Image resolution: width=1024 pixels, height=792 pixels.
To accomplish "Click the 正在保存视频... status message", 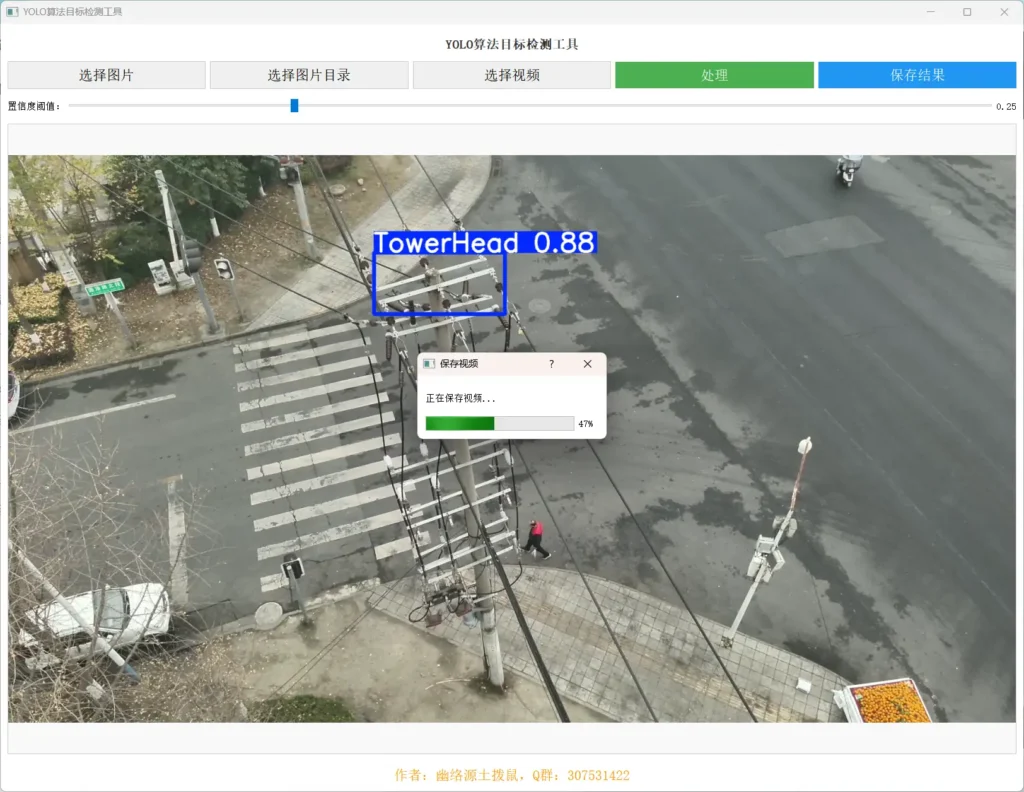I will pos(461,398).
